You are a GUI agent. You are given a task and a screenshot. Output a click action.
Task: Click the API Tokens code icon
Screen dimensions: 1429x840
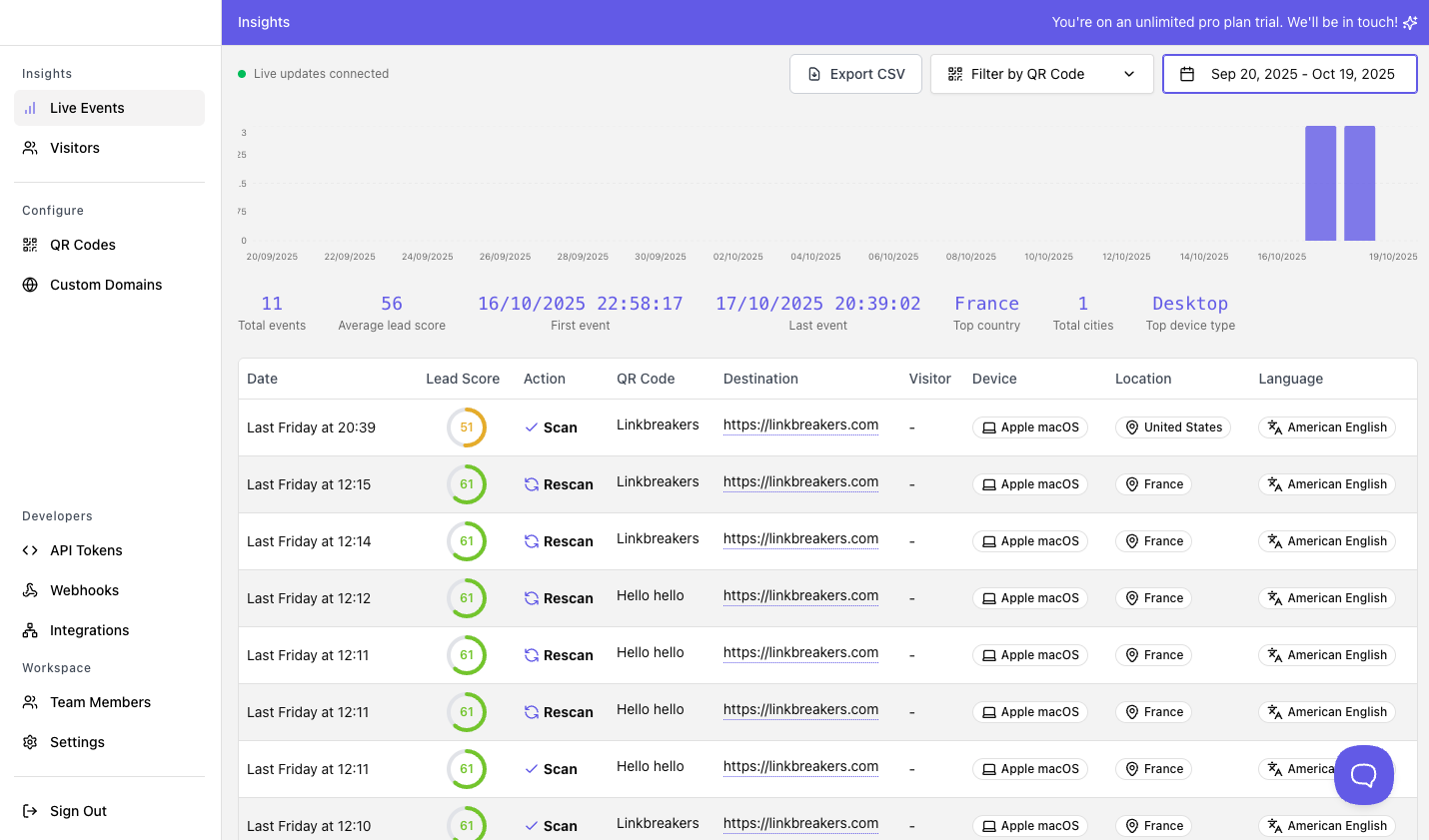[30, 550]
